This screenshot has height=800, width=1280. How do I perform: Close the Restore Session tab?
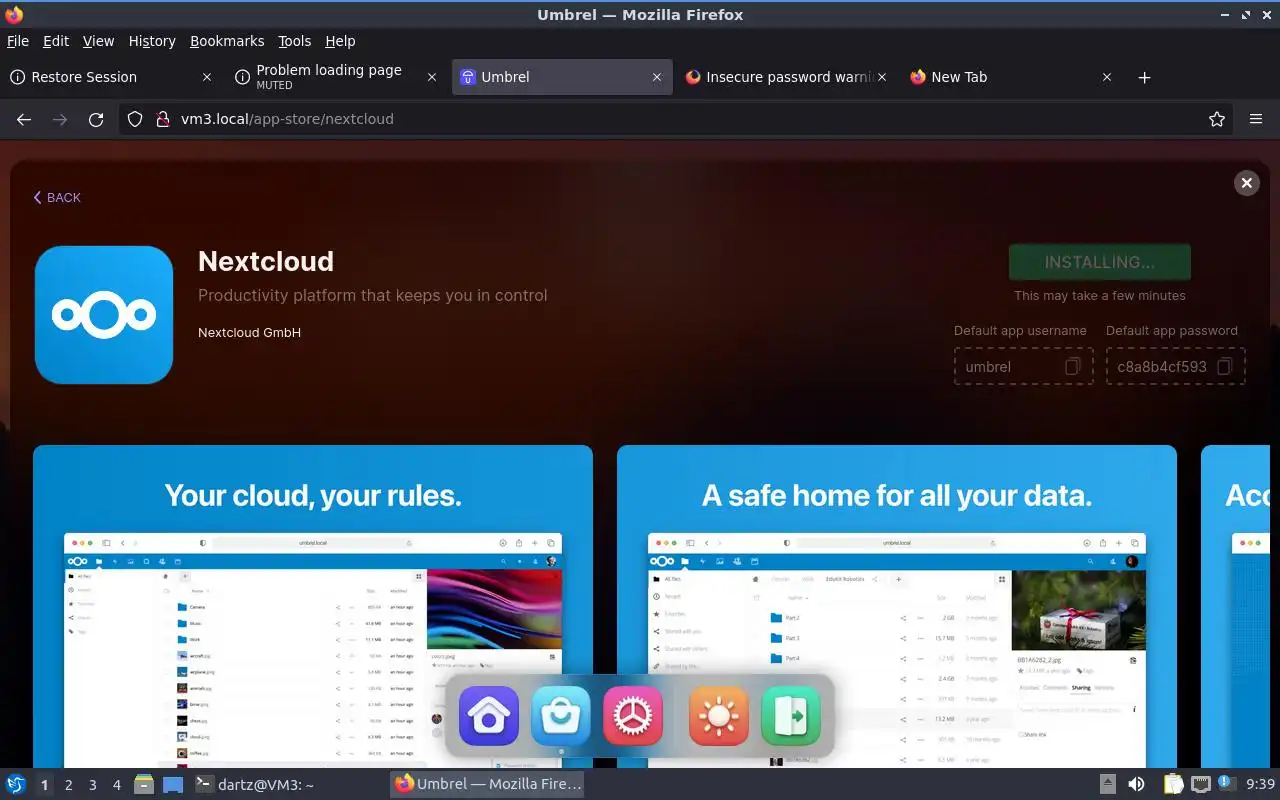point(207,77)
